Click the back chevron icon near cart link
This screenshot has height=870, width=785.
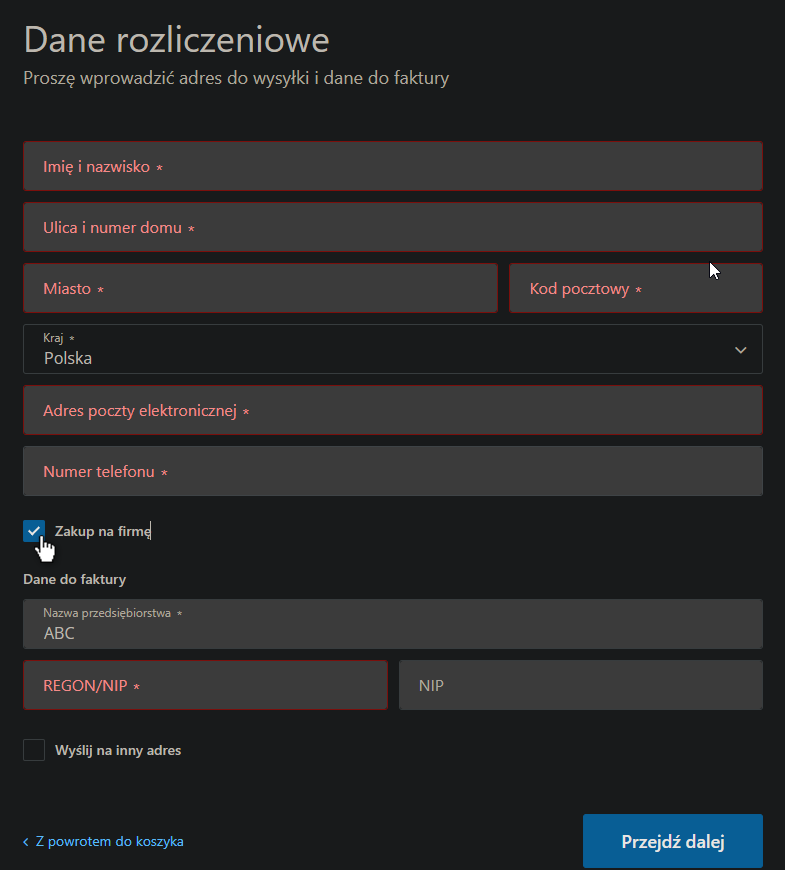coord(26,842)
